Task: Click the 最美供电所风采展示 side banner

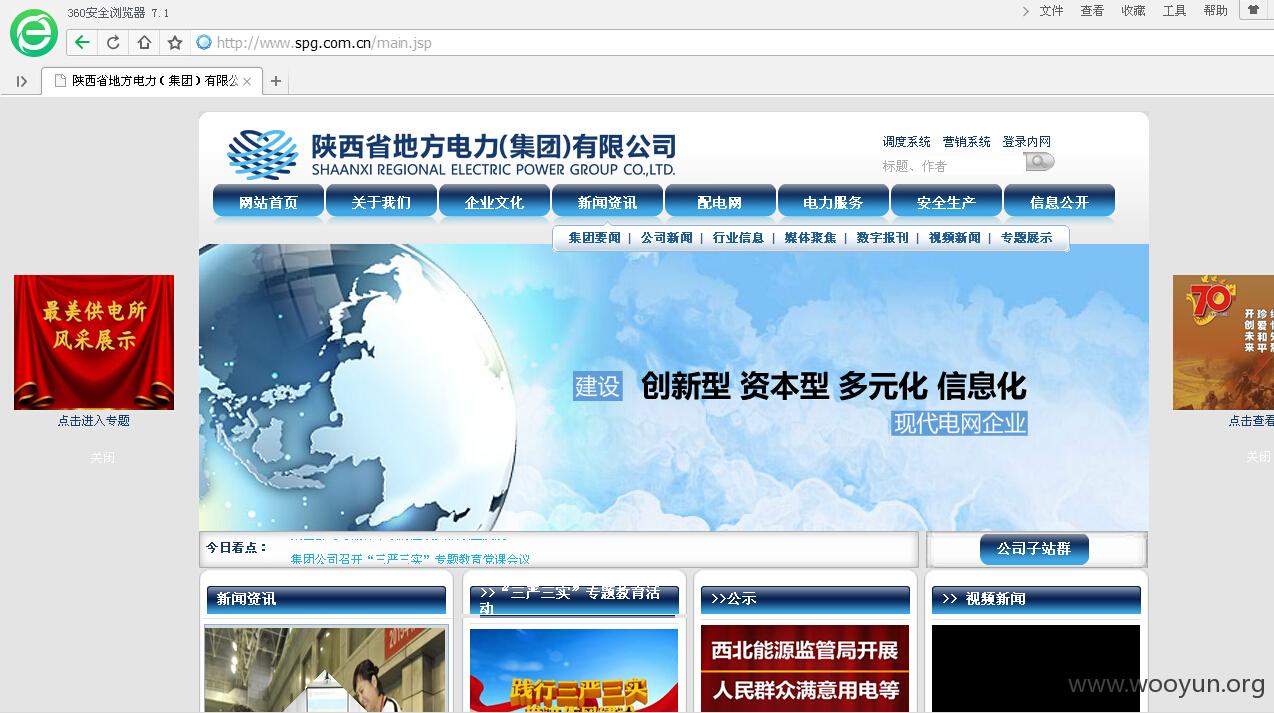Action: pos(94,342)
